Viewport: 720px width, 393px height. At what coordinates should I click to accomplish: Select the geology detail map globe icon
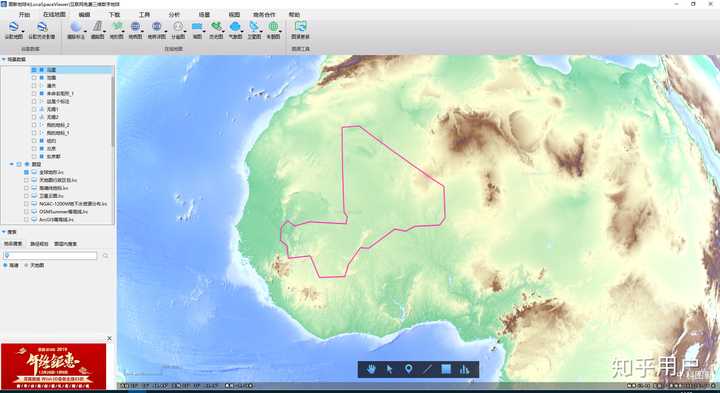157,27
